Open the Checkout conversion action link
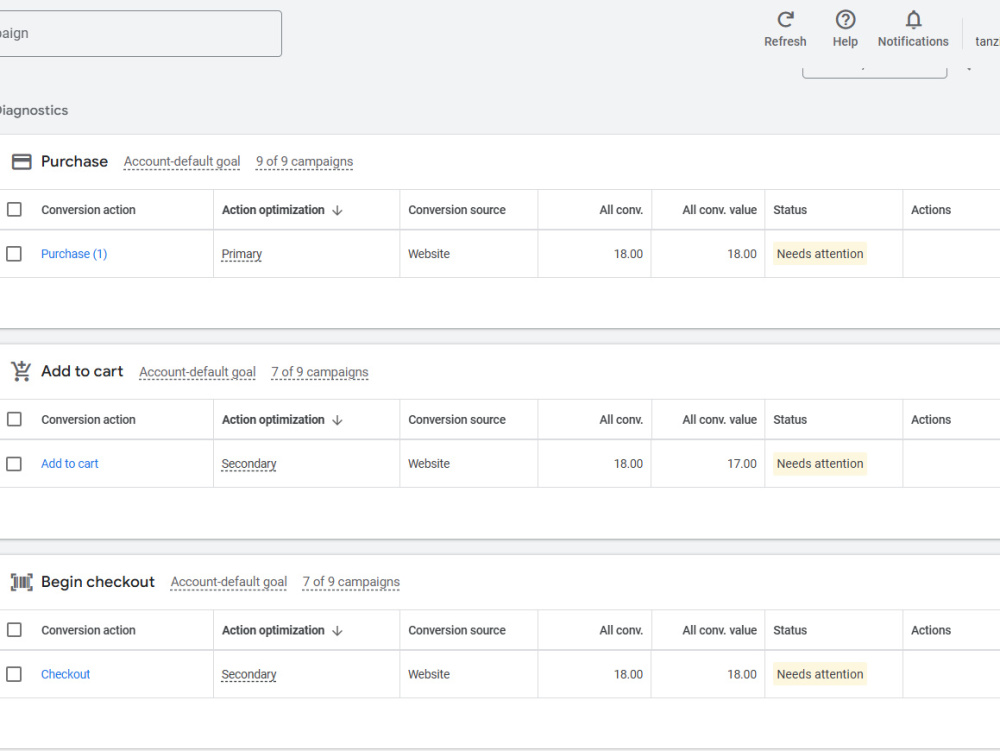The width and height of the screenshot is (1000, 751). [x=65, y=674]
